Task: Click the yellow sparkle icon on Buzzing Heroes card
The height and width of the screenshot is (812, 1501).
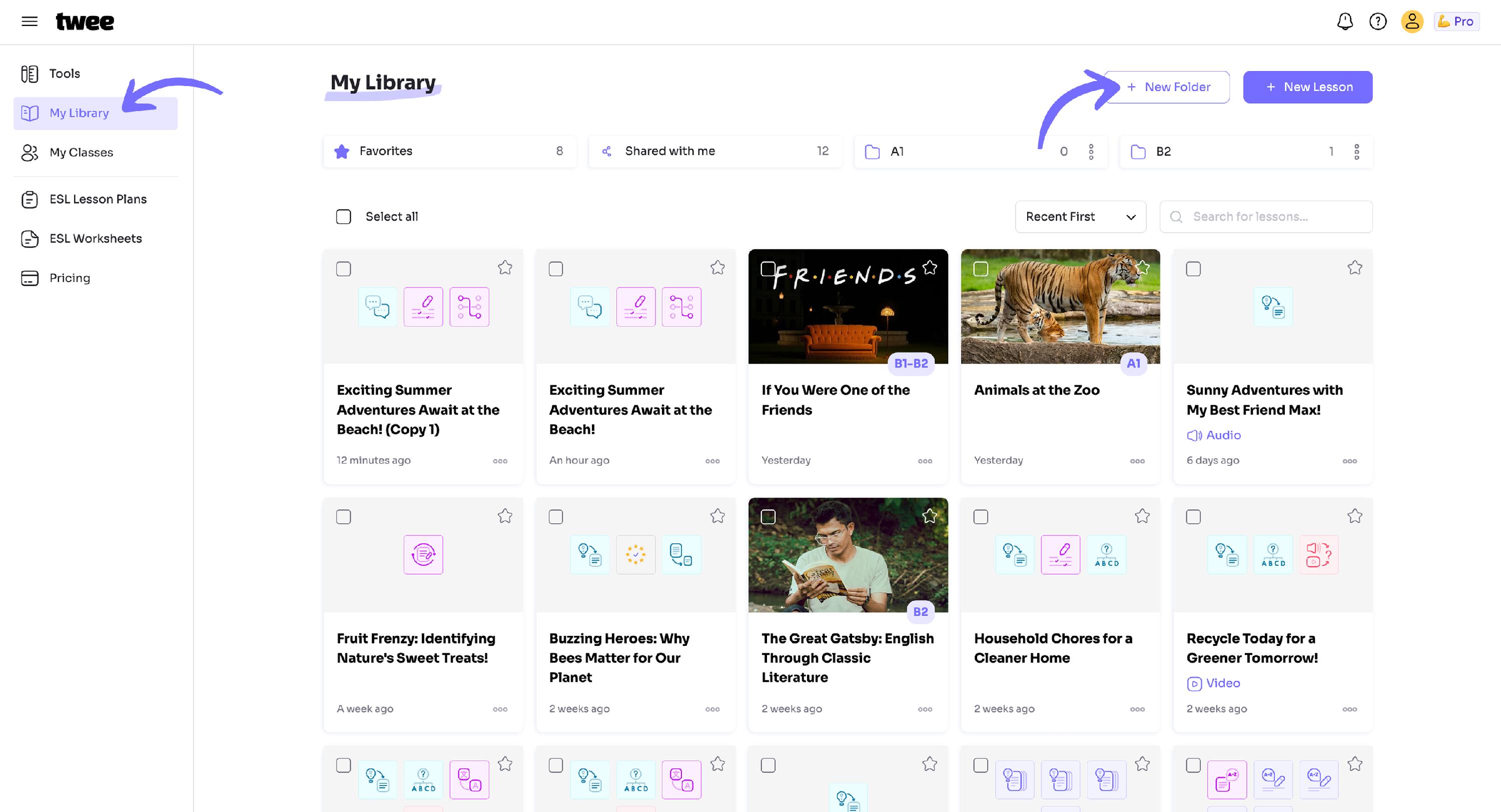Action: pyautogui.click(x=636, y=555)
